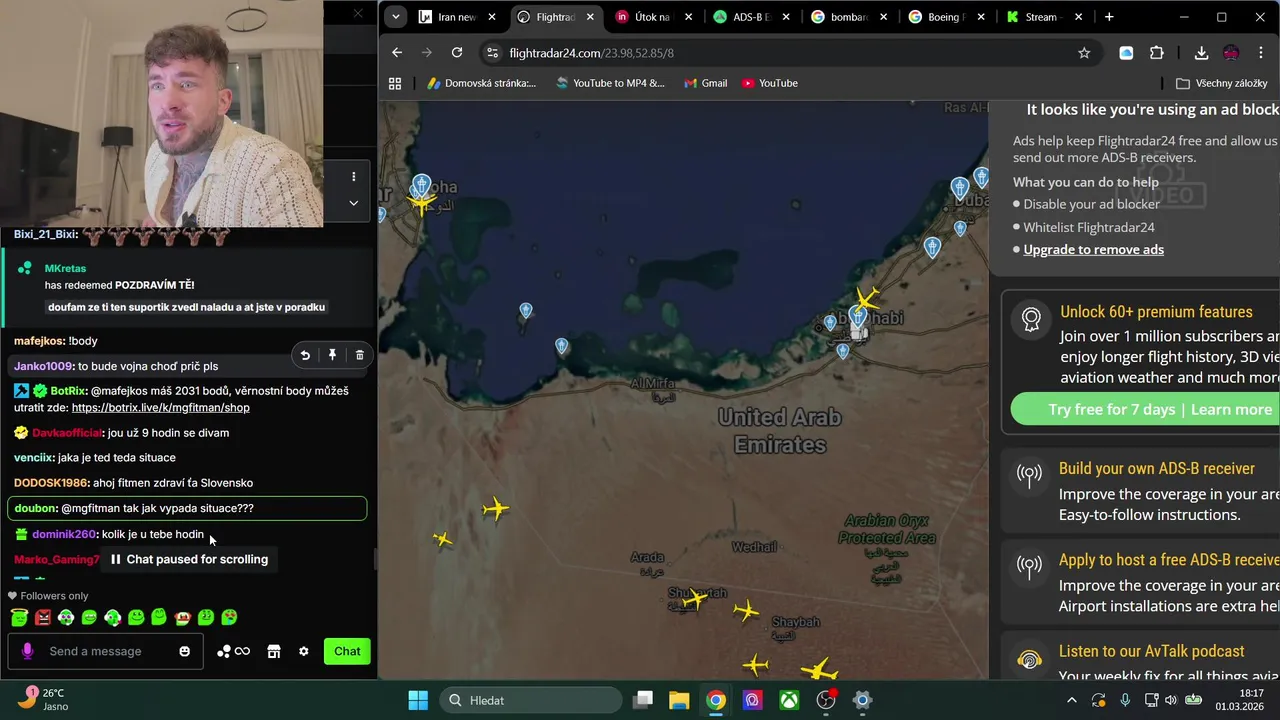
Task: Switch to Kick Stream tab
Action: coord(1046,17)
